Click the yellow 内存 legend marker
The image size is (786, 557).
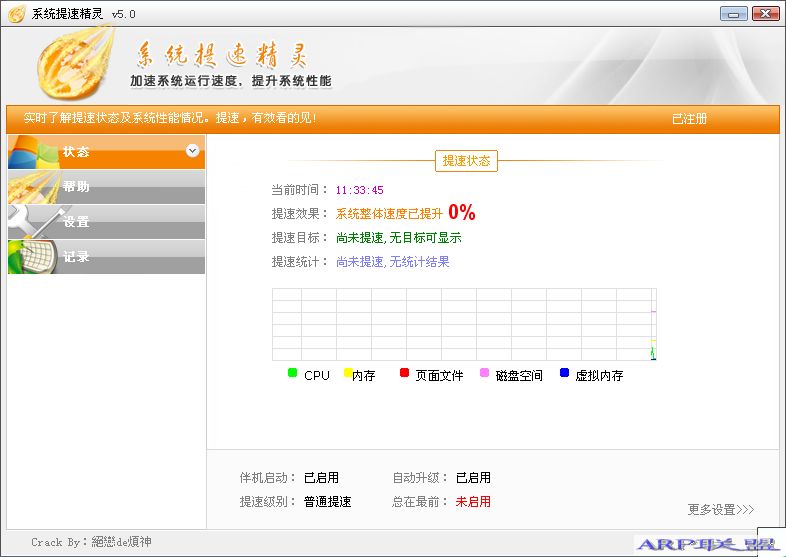pyautogui.click(x=348, y=373)
